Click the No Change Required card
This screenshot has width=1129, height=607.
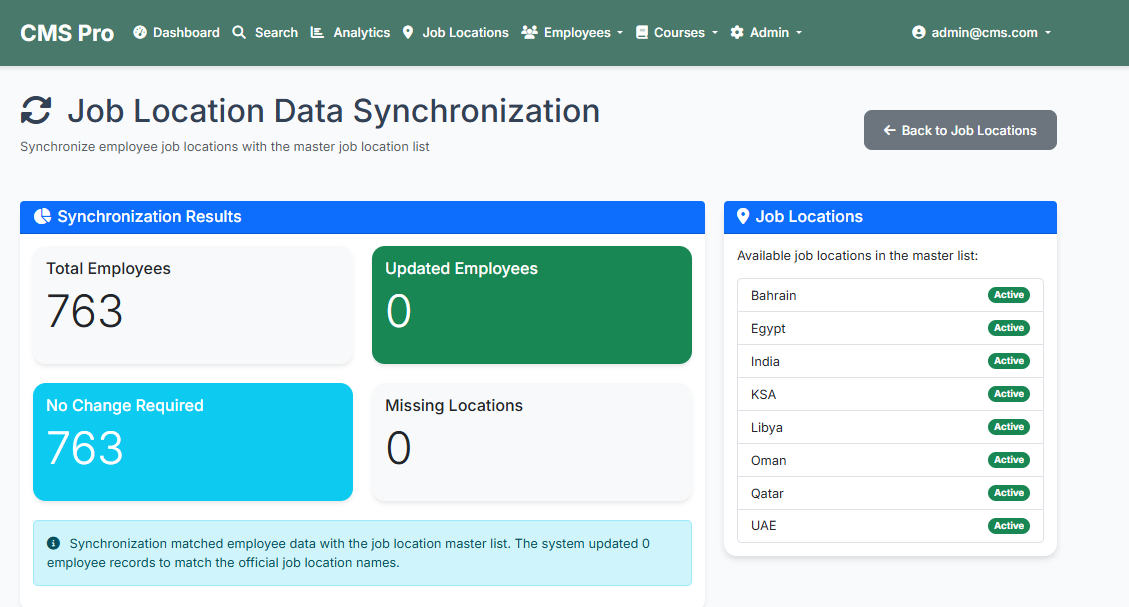click(x=193, y=442)
